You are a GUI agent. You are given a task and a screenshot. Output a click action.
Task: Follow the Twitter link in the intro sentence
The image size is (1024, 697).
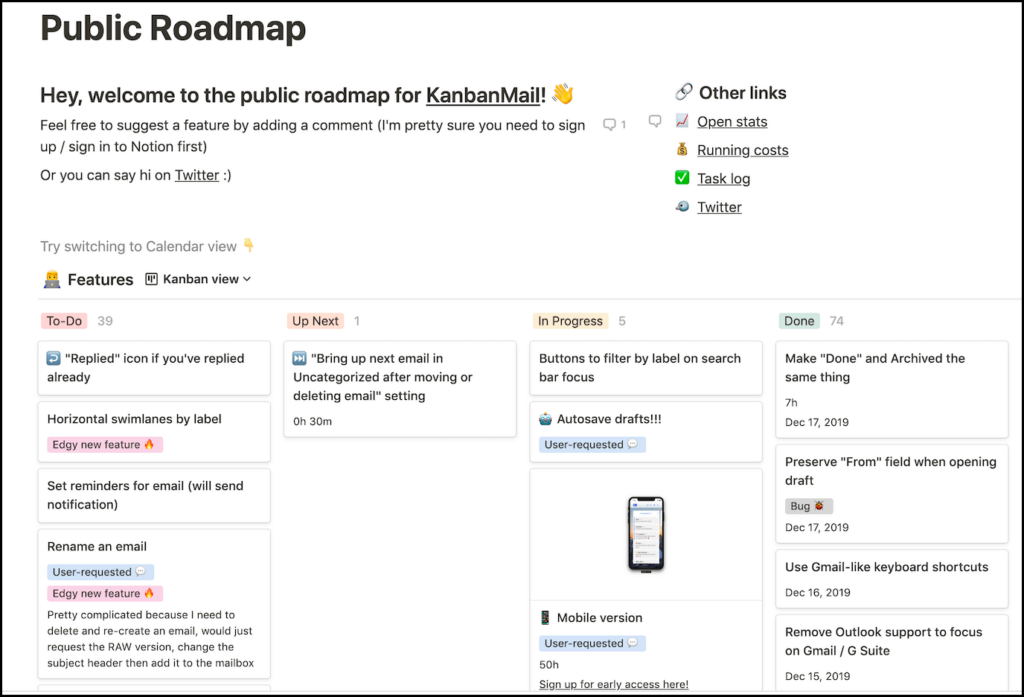pyautogui.click(x=197, y=175)
